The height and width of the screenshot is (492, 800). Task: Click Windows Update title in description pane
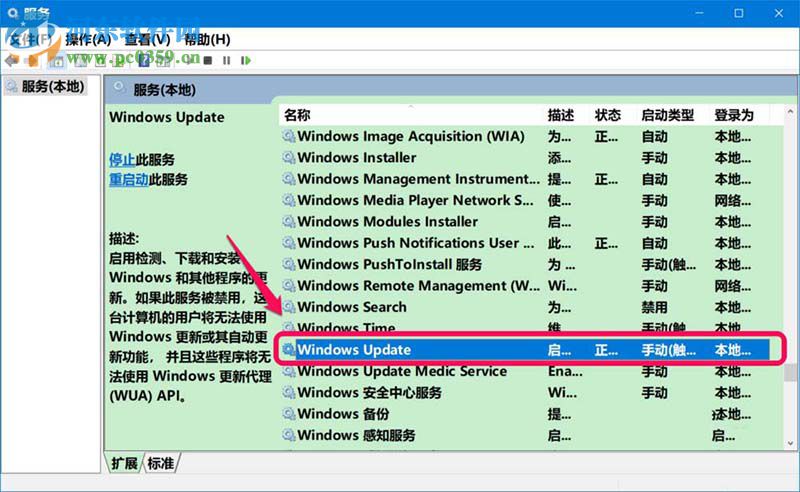[x=167, y=117]
